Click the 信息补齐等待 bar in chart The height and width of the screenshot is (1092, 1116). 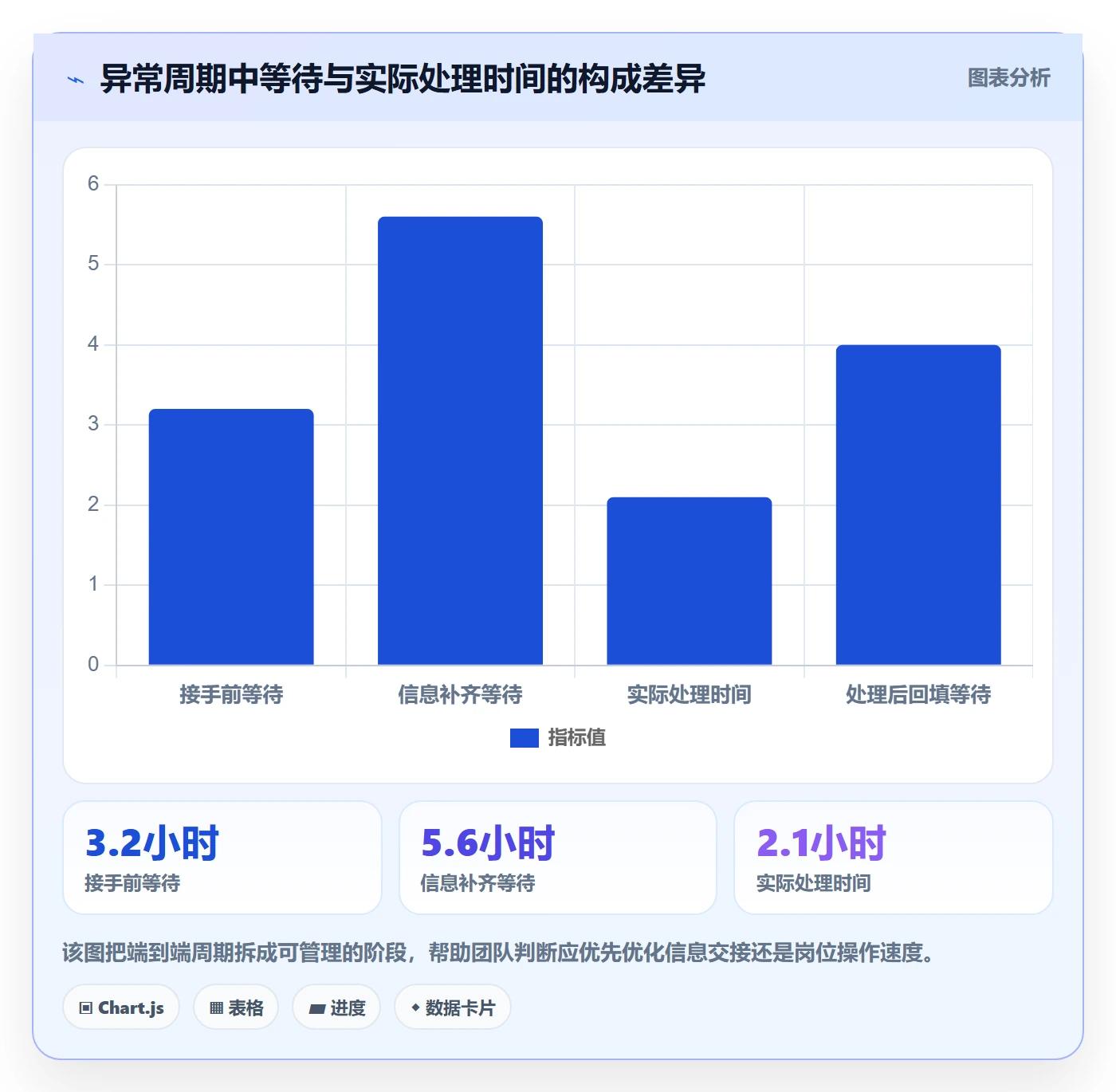tap(460, 441)
